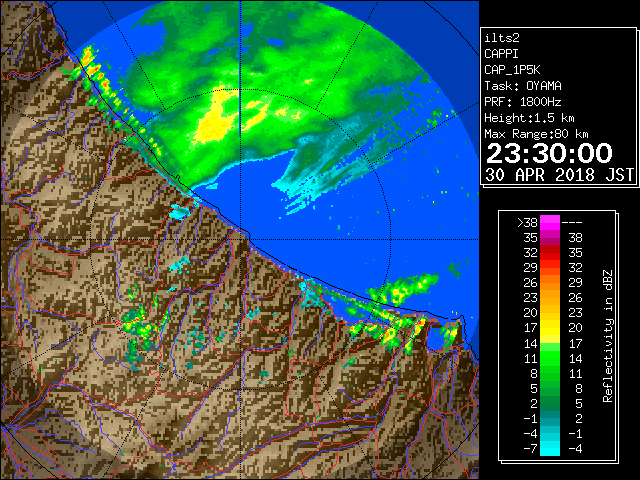The image size is (640, 480).
Task: Pick the cyan -7 dBZ legend swatch
Action: pos(550,449)
